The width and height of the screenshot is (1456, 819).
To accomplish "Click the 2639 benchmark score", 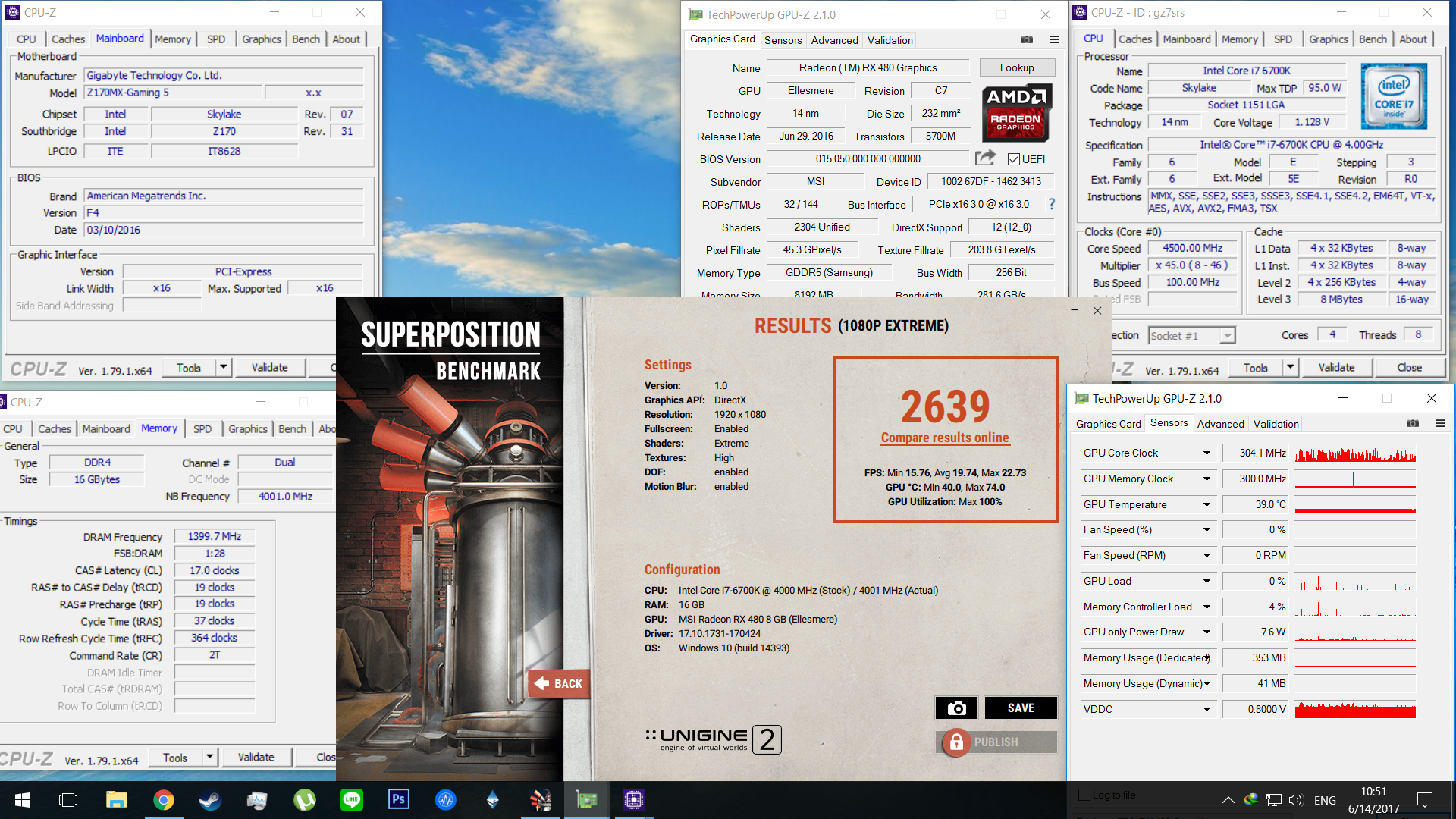I will pos(946,406).
